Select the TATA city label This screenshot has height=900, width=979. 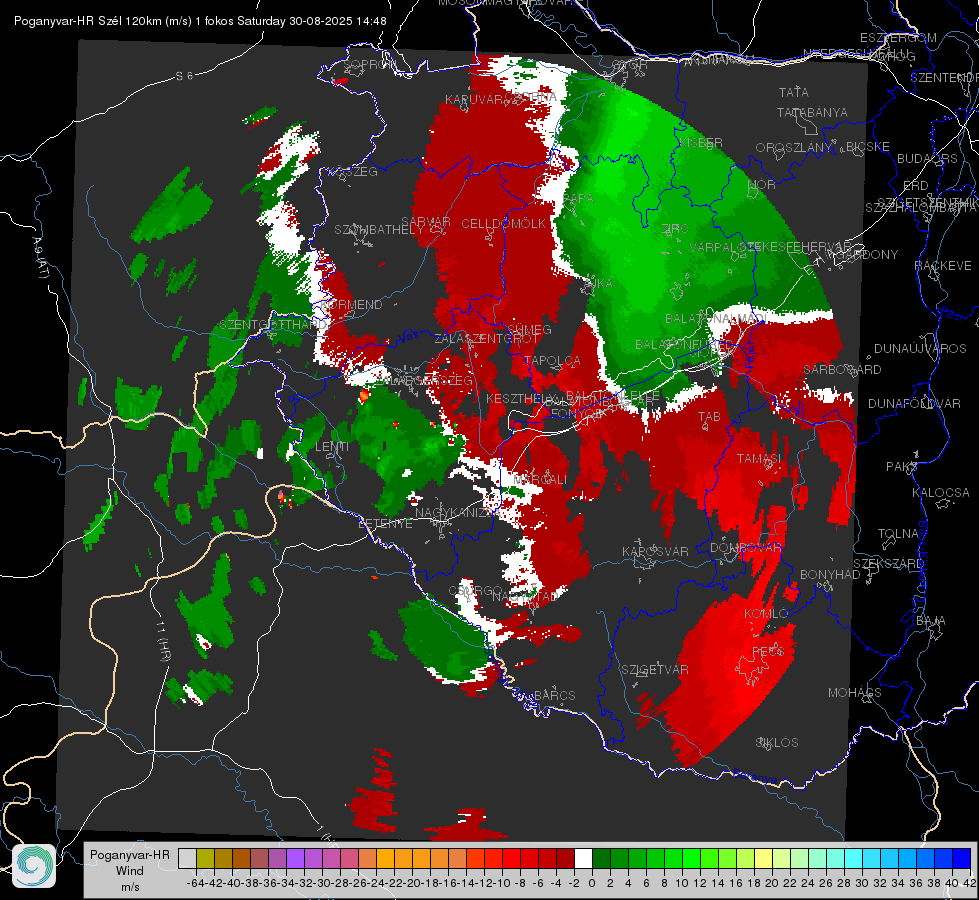tap(794, 92)
